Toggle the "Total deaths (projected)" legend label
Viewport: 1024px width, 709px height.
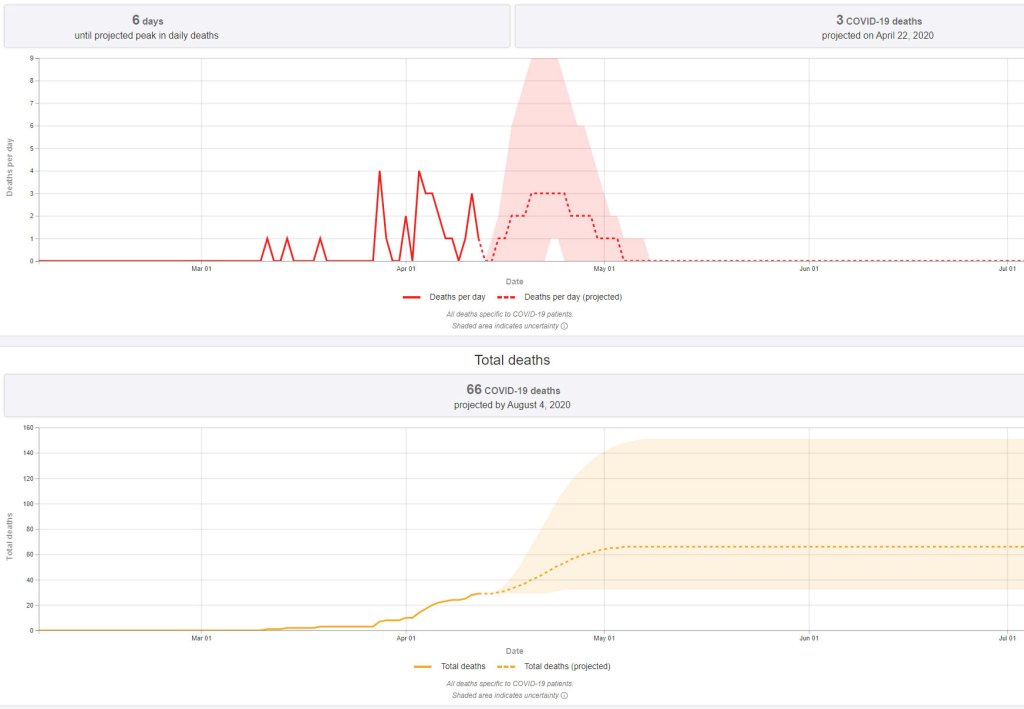(567, 666)
